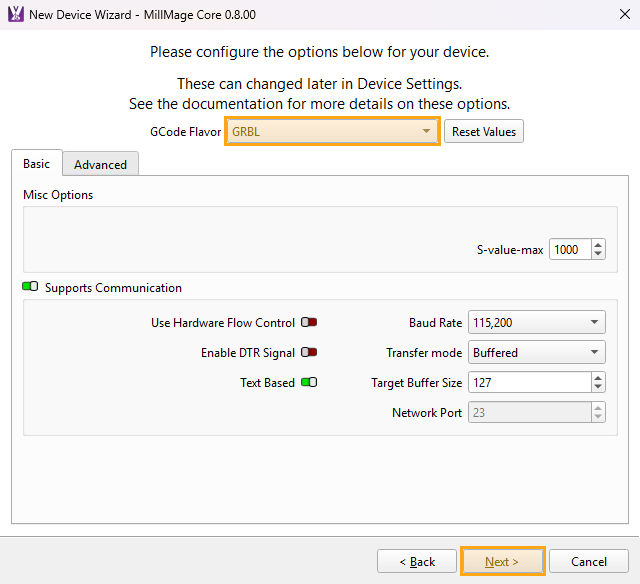This screenshot has width=640, height=584.
Task: Click the Reset Values button
Action: pos(484,132)
